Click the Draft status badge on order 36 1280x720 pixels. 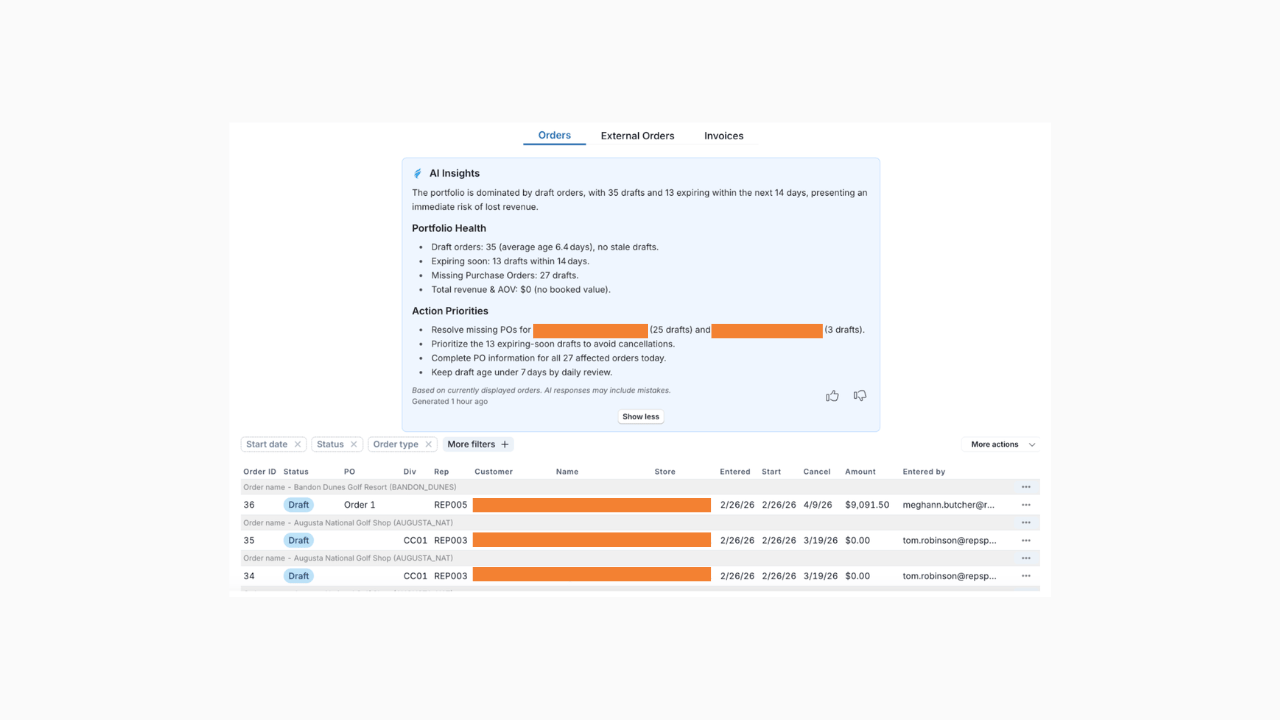298,504
